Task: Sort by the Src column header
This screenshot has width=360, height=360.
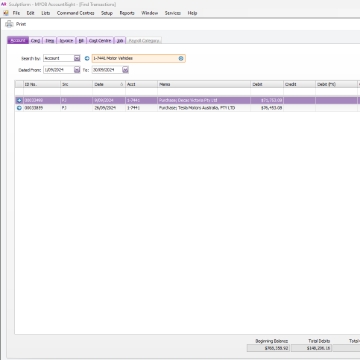Action: 76,84
